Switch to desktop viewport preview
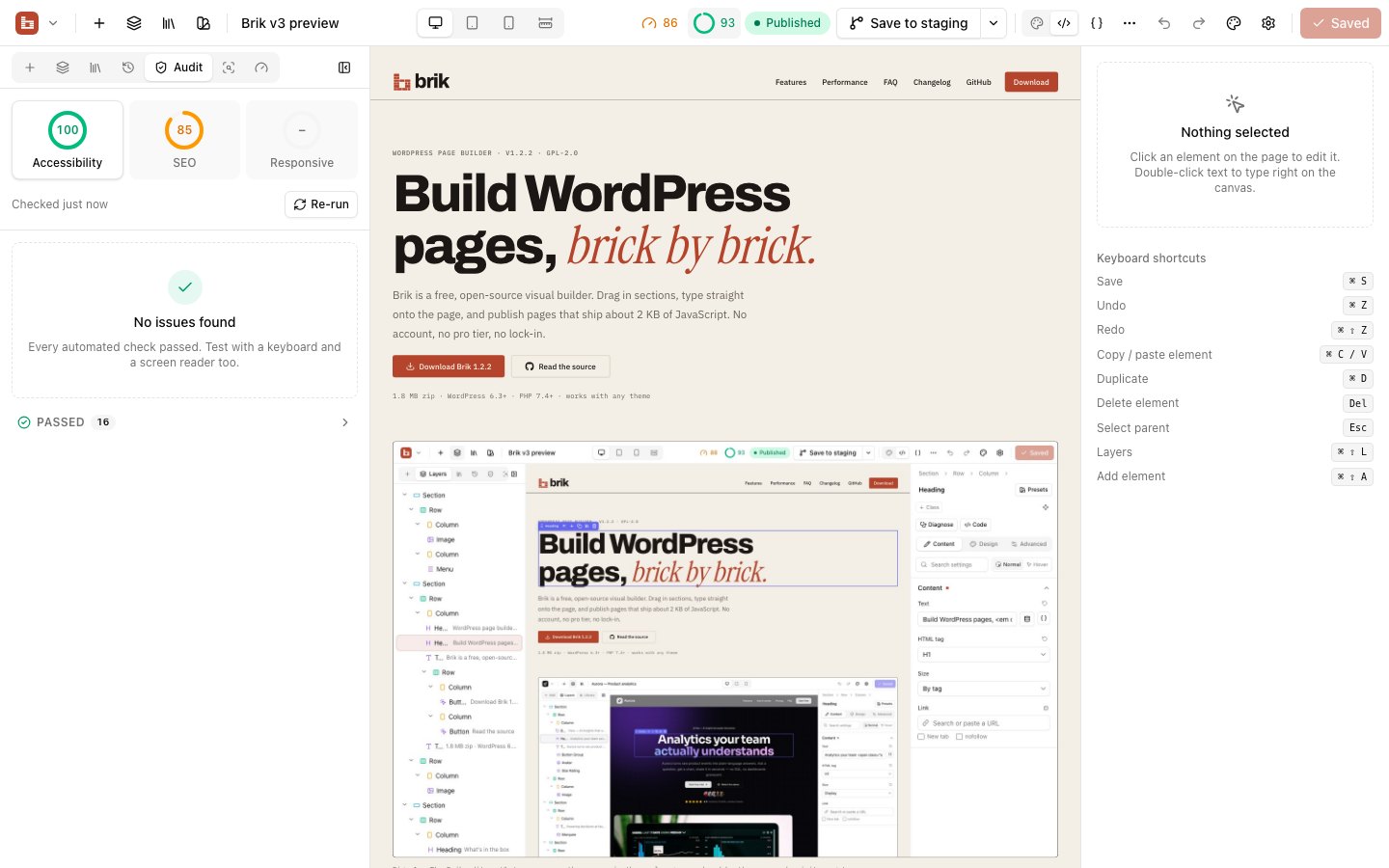1389x868 pixels. tap(436, 23)
